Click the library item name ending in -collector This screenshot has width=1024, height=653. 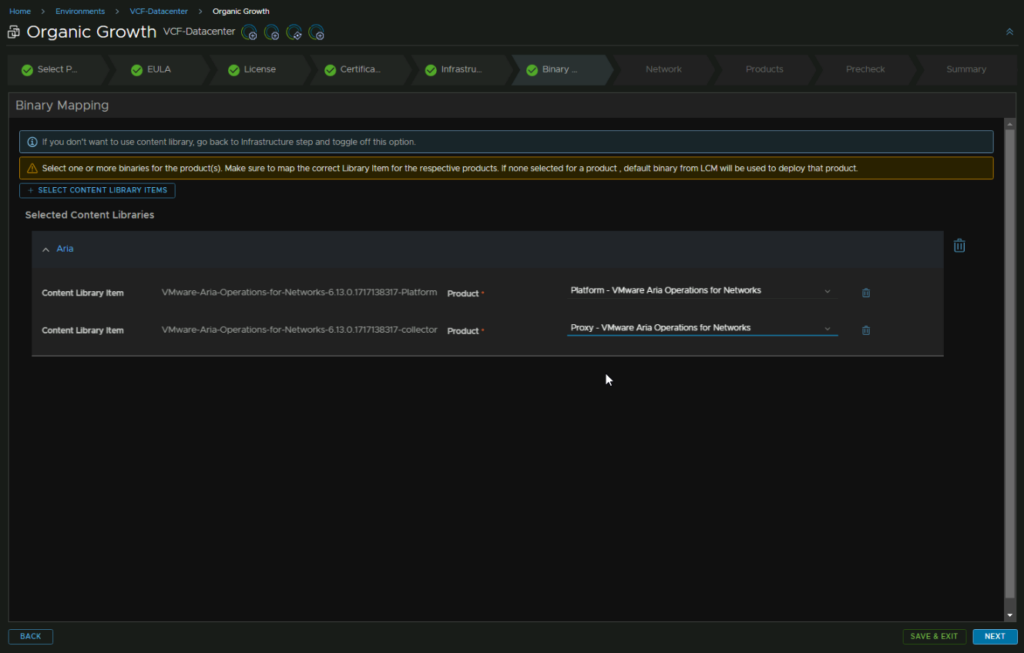coord(299,330)
